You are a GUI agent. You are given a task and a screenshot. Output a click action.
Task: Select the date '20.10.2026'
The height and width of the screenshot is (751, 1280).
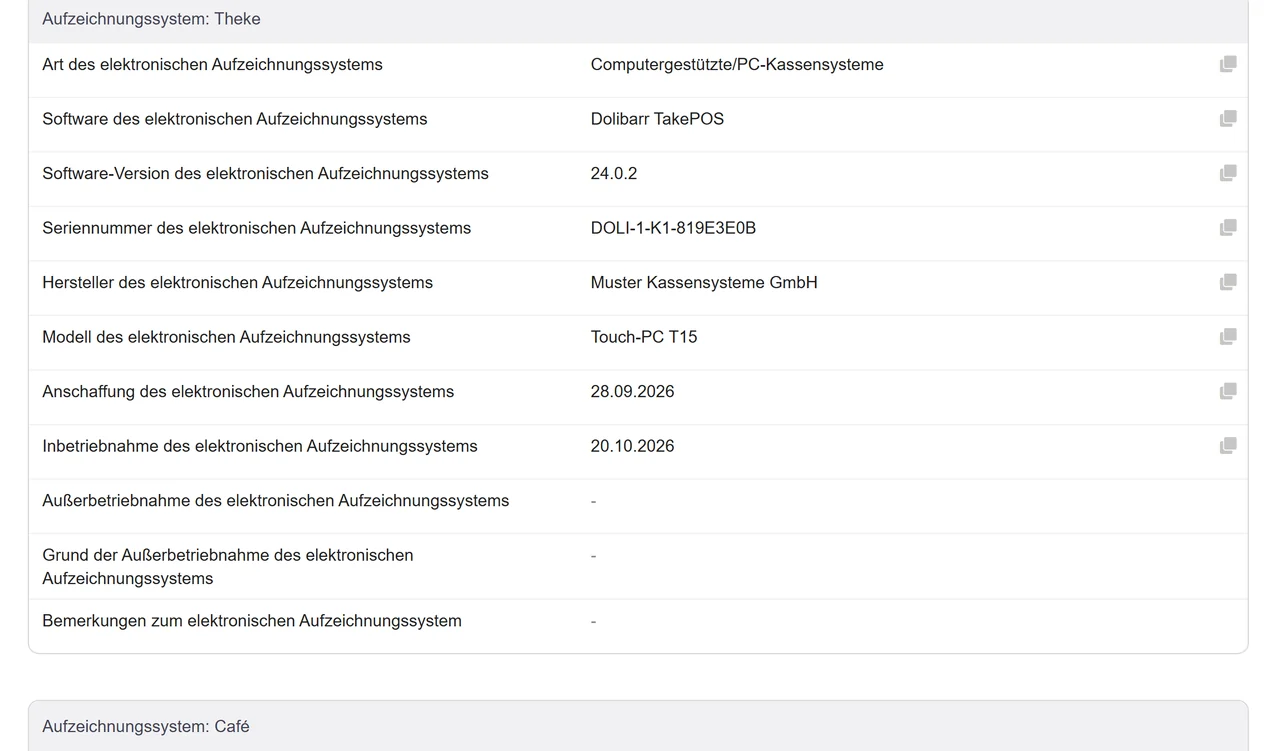(x=632, y=446)
